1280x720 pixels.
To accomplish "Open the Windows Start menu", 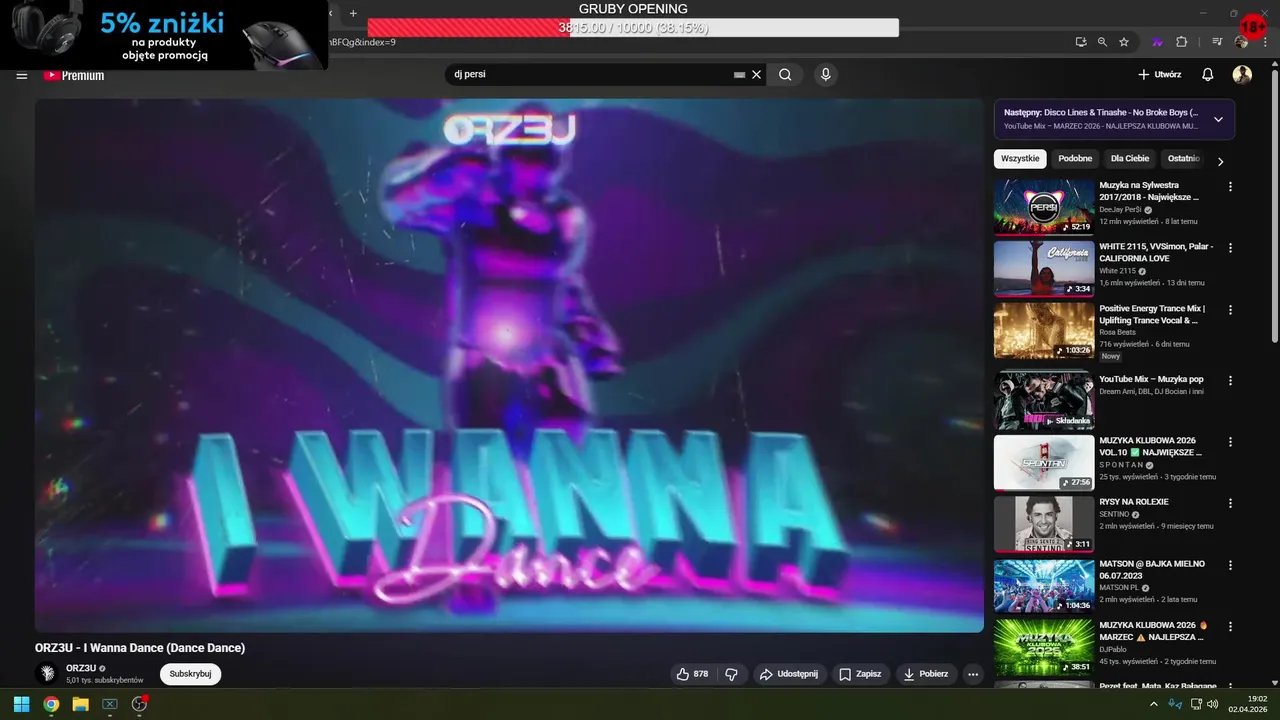I will point(21,704).
